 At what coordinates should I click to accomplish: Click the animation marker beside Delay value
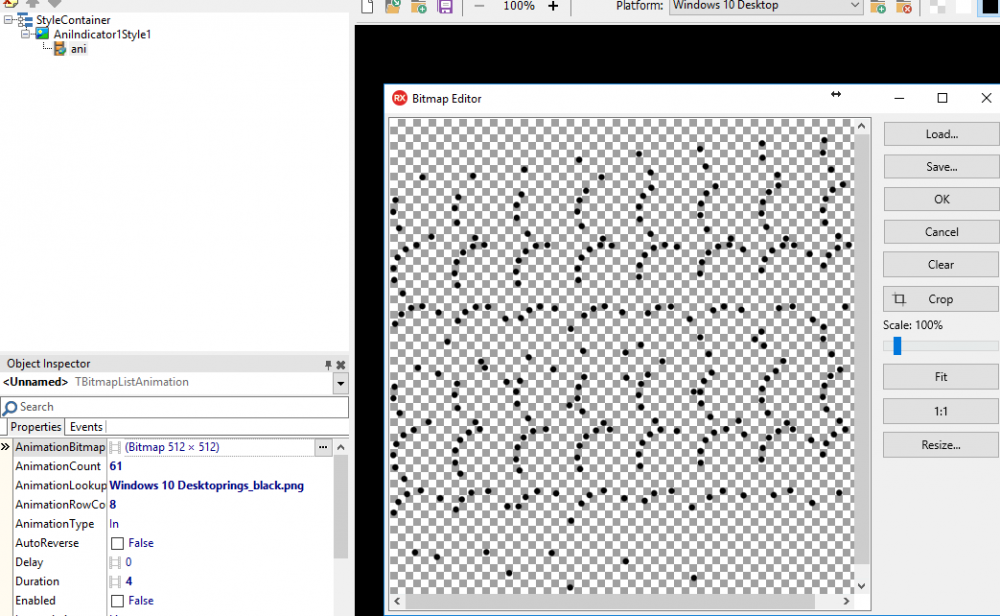[115, 562]
